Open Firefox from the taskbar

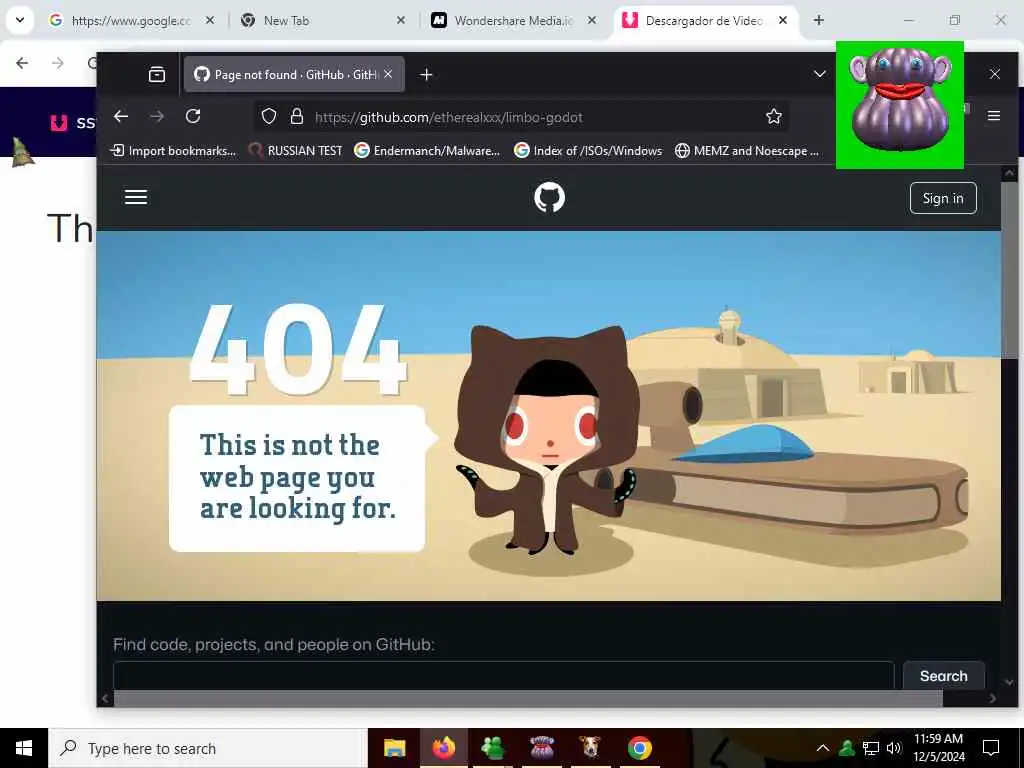(x=443, y=748)
